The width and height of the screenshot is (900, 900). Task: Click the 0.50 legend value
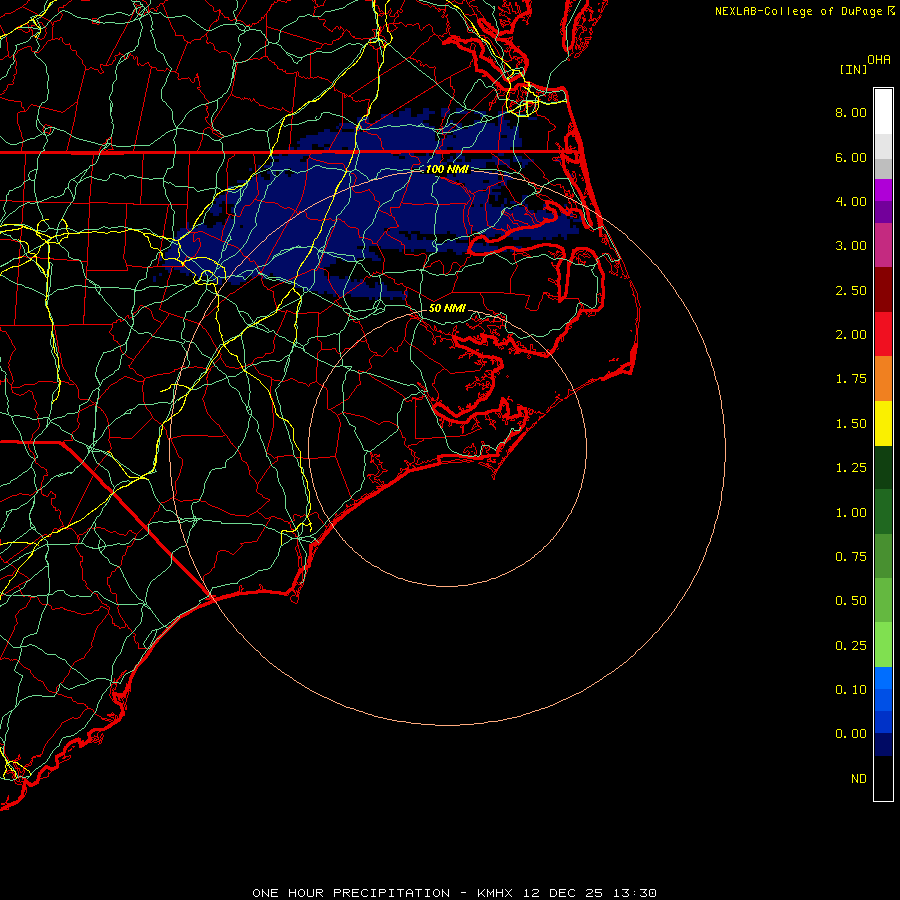(x=851, y=601)
